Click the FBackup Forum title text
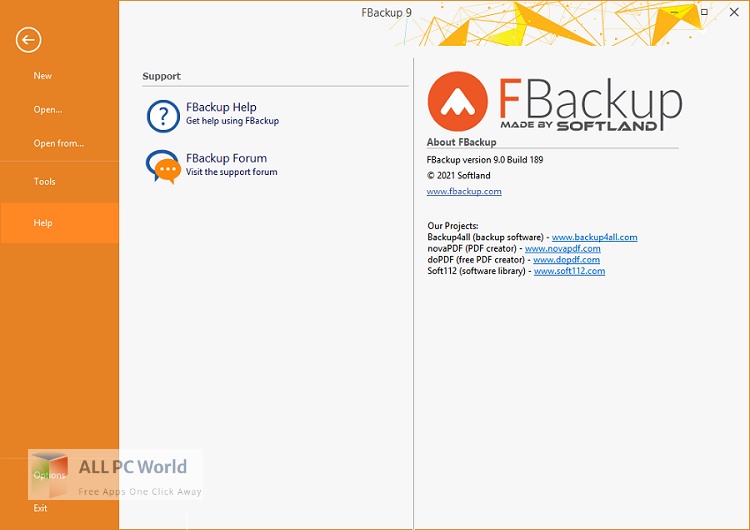Screen dimensions: 750x530 226,158
